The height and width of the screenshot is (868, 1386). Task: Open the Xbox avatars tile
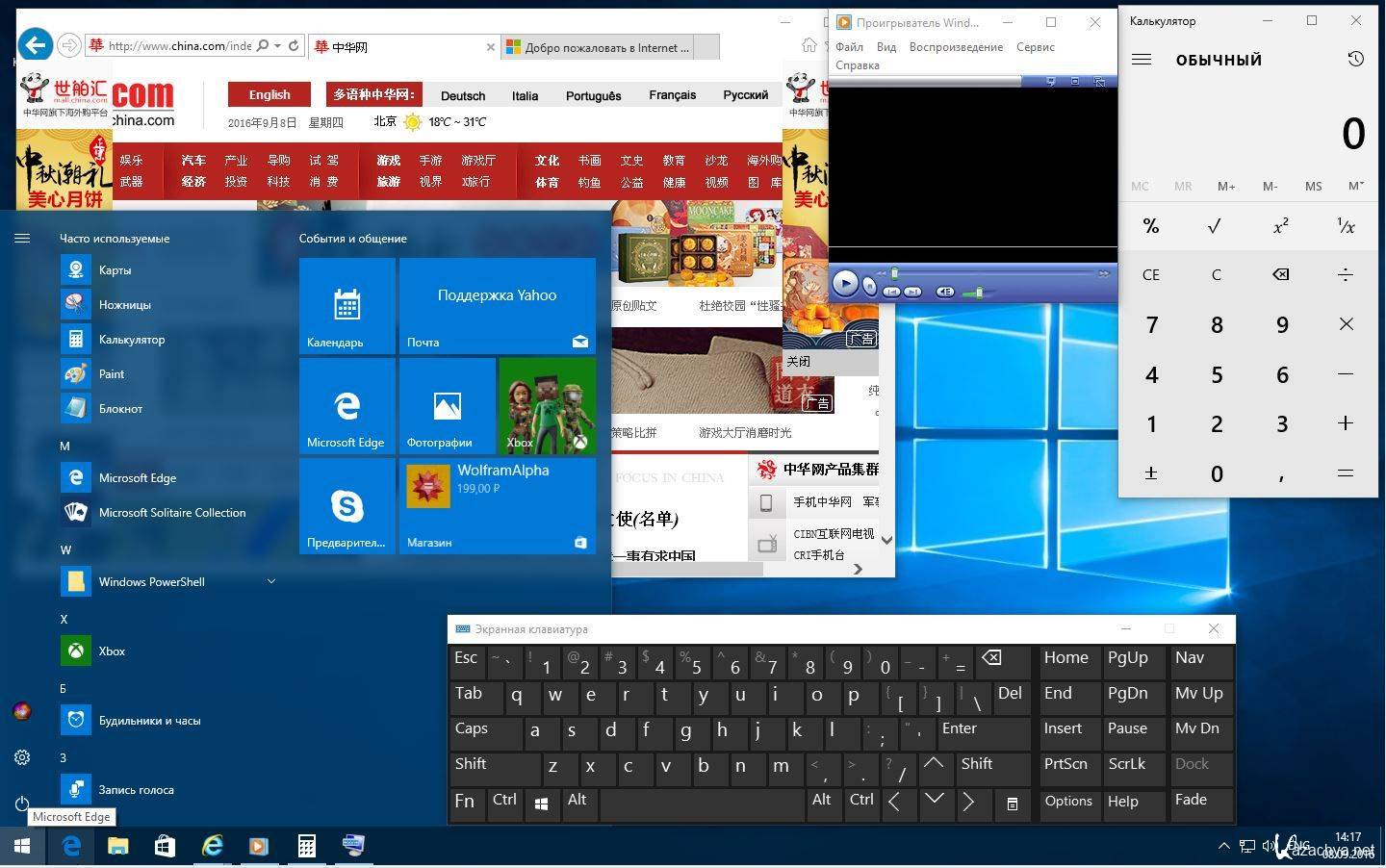pyautogui.click(x=548, y=406)
